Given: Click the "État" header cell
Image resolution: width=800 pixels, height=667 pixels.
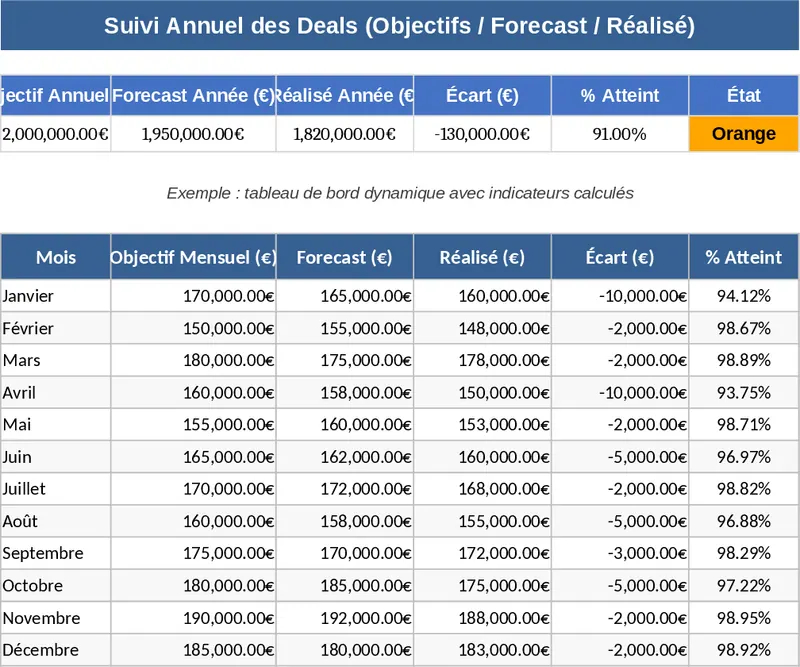Looking at the screenshot, I should pyautogui.click(x=743, y=96).
